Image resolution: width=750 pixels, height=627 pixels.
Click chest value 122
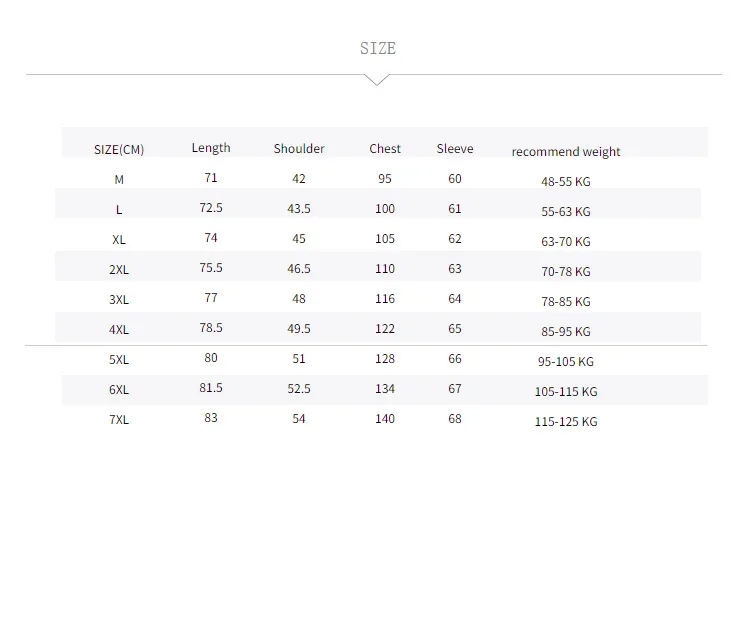point(385,329)
